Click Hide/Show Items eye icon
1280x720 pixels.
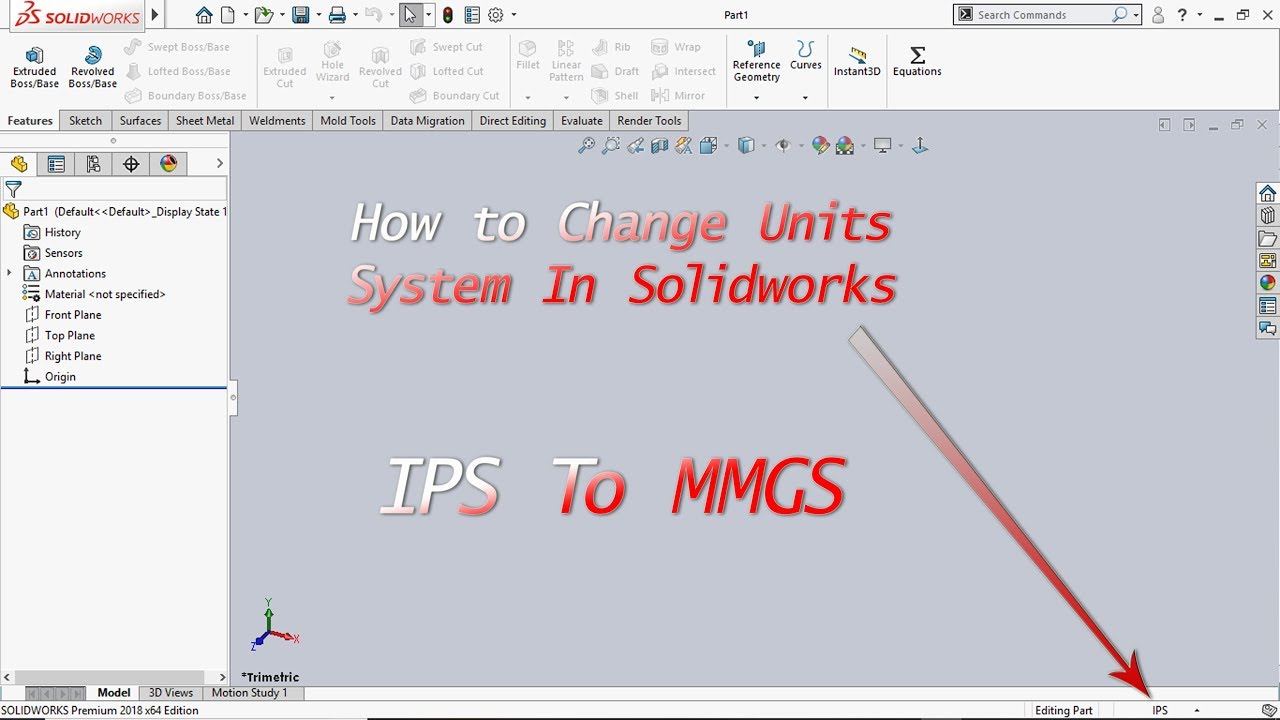(x=783, y=146)
